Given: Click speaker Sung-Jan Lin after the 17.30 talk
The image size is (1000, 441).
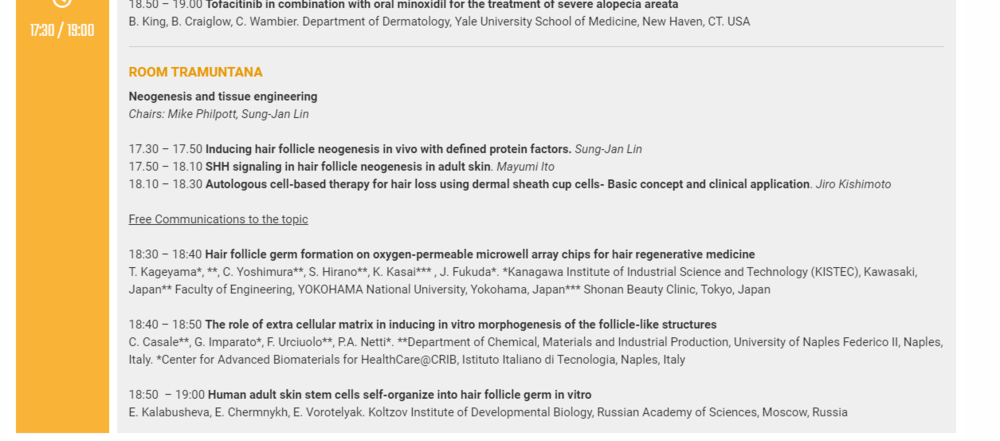Looking at the screenshot, I should pyautogui.click(x=608, y=149).
